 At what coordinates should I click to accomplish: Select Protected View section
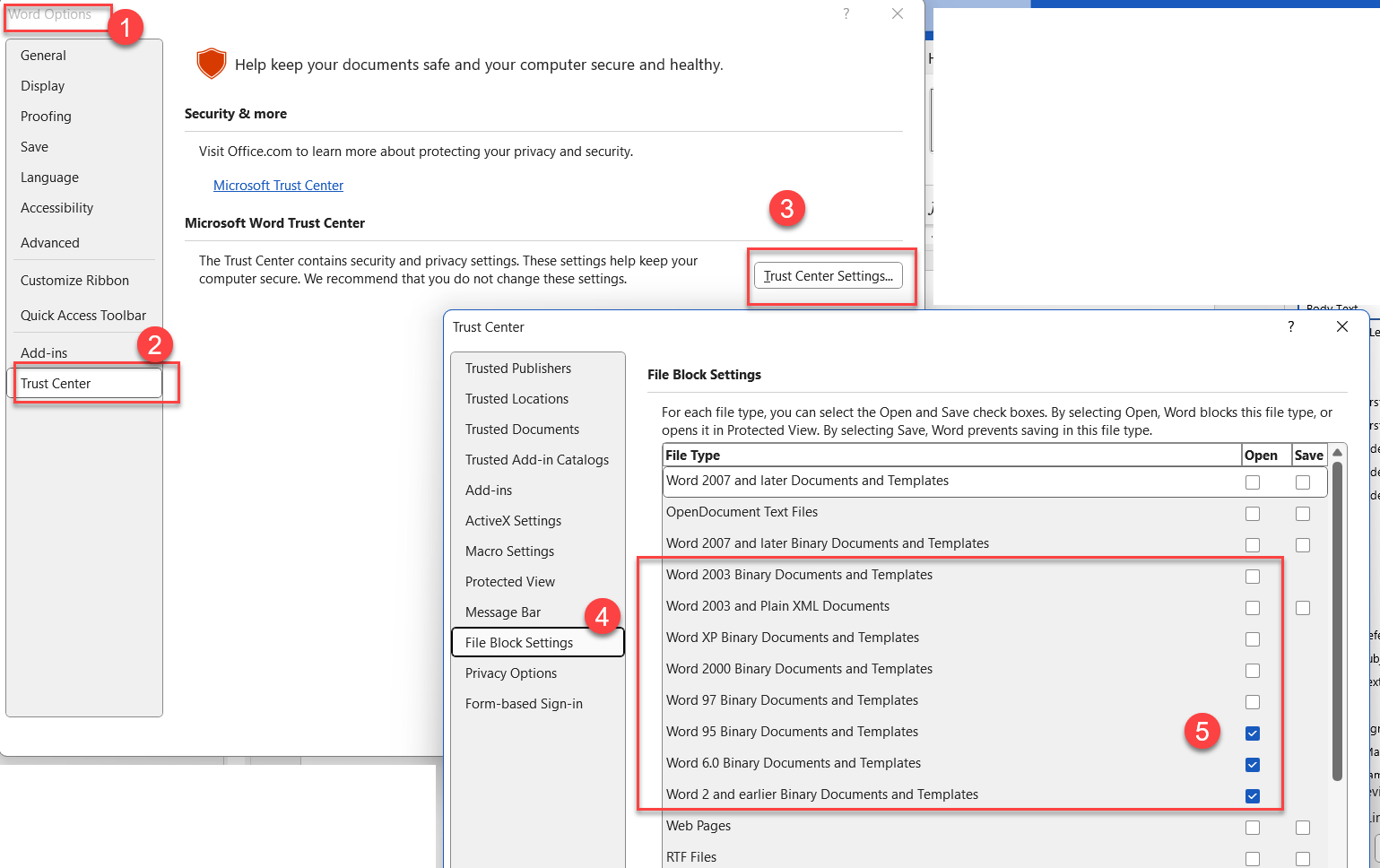pos(538,582)
